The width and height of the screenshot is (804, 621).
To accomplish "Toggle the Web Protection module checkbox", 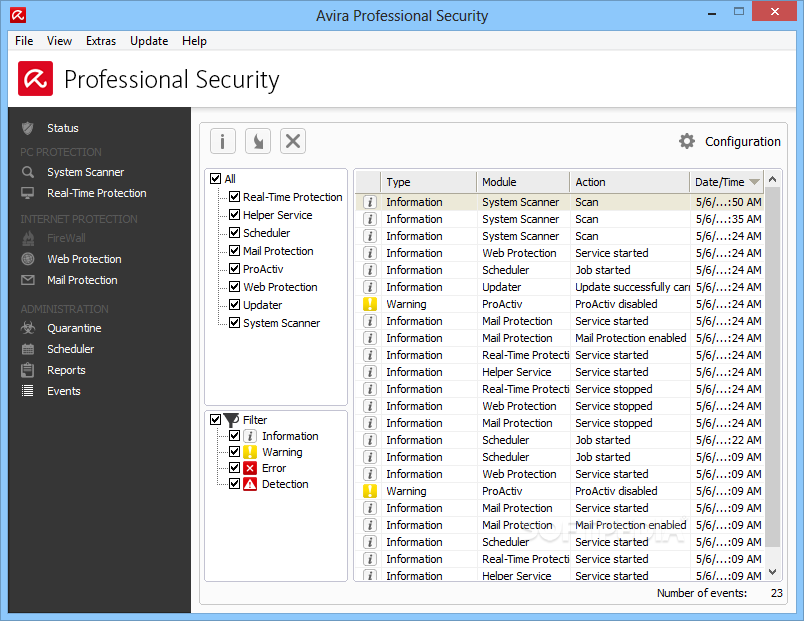I will 234,287.
